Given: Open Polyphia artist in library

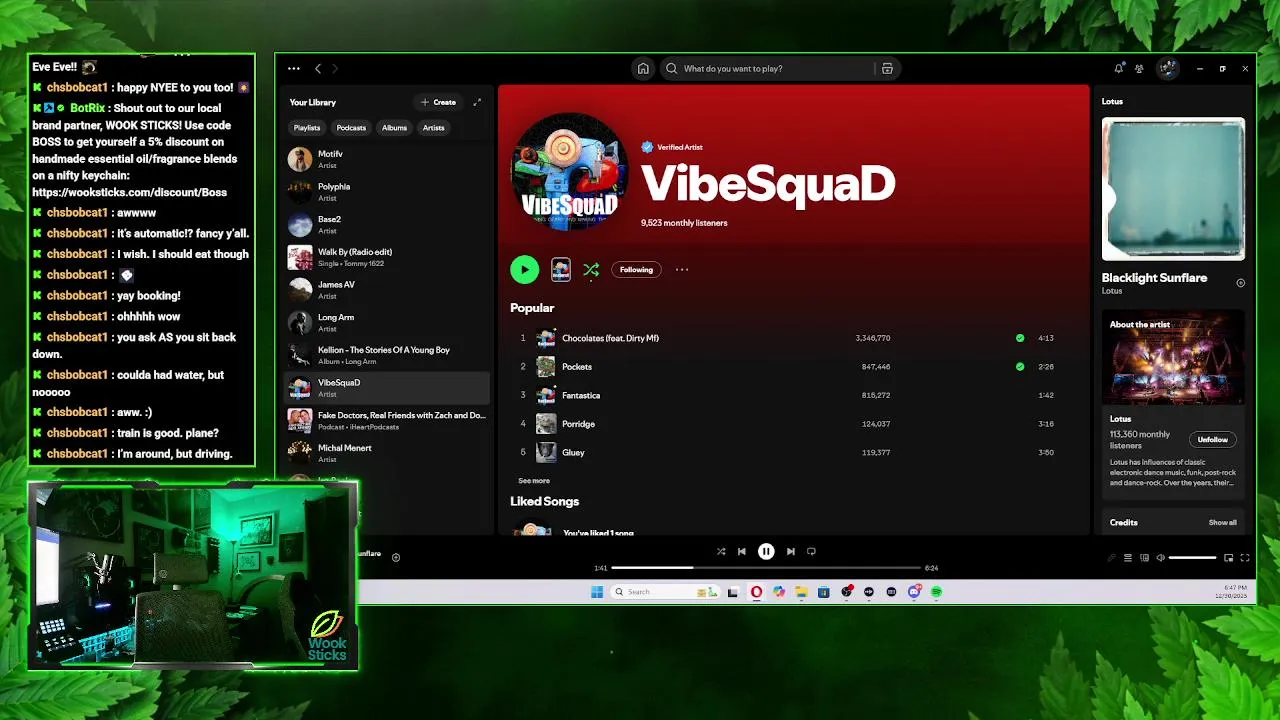Looking at the screenshot, I should [387, 192].
